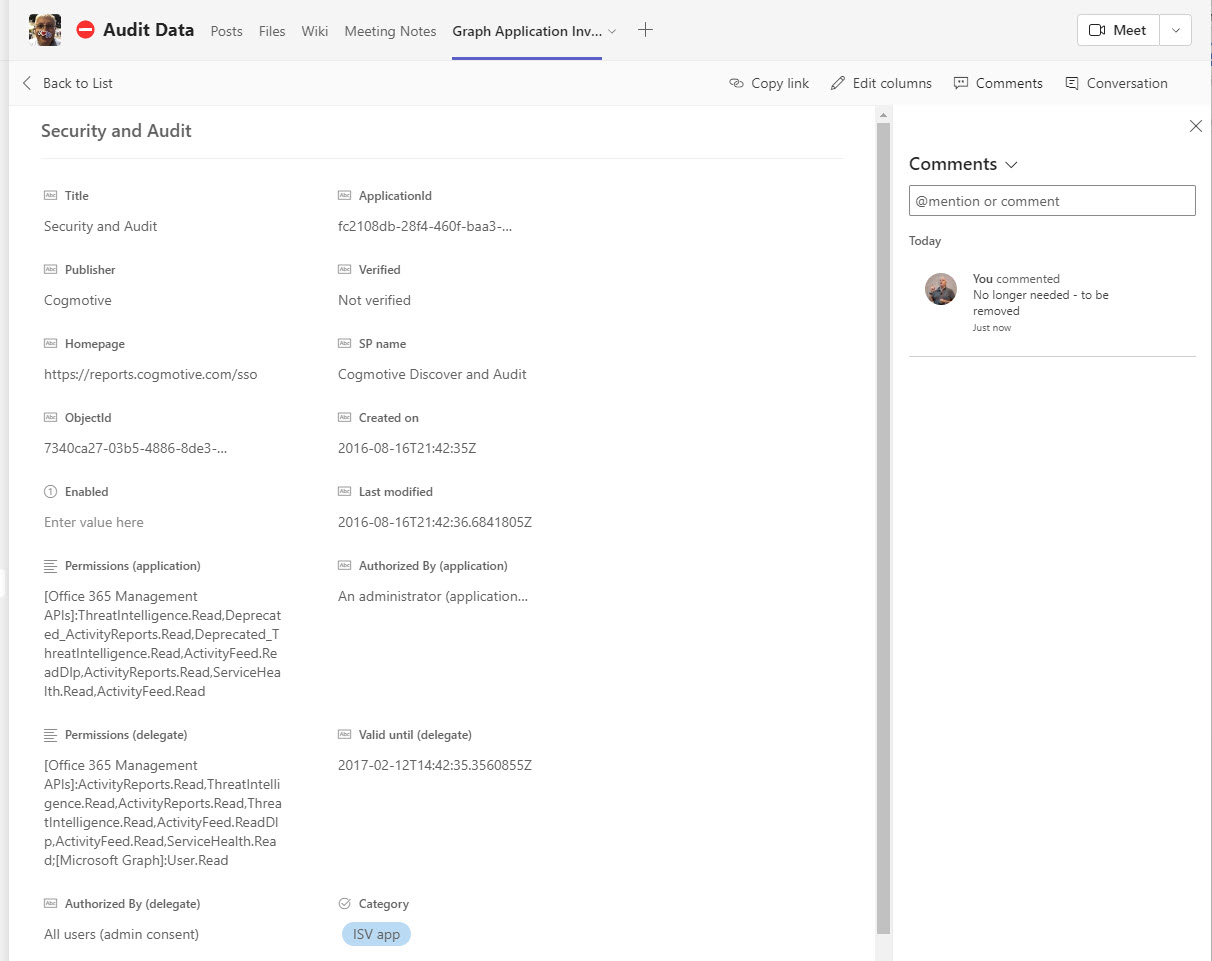Click the @mention or comment field
Viewport: 1212px width, 961px height.
1051,201
